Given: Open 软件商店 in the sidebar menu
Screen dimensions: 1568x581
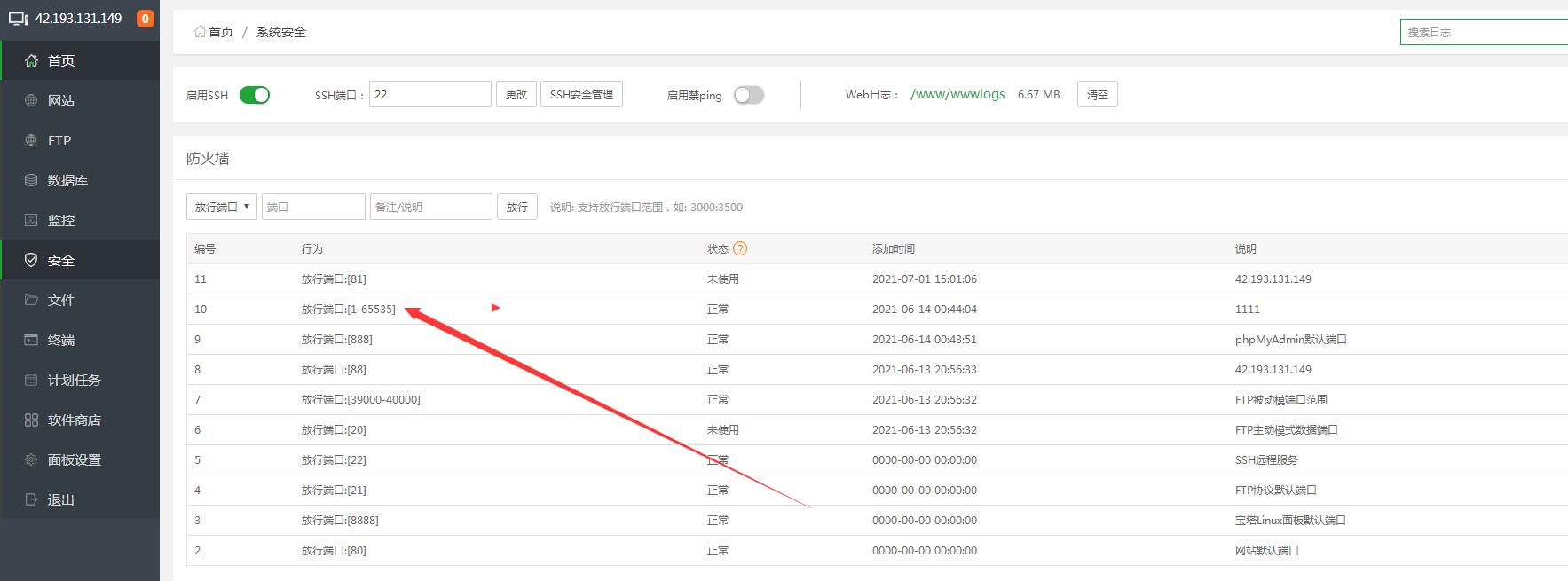Looking at the screenshot, I should click(74, 420).
